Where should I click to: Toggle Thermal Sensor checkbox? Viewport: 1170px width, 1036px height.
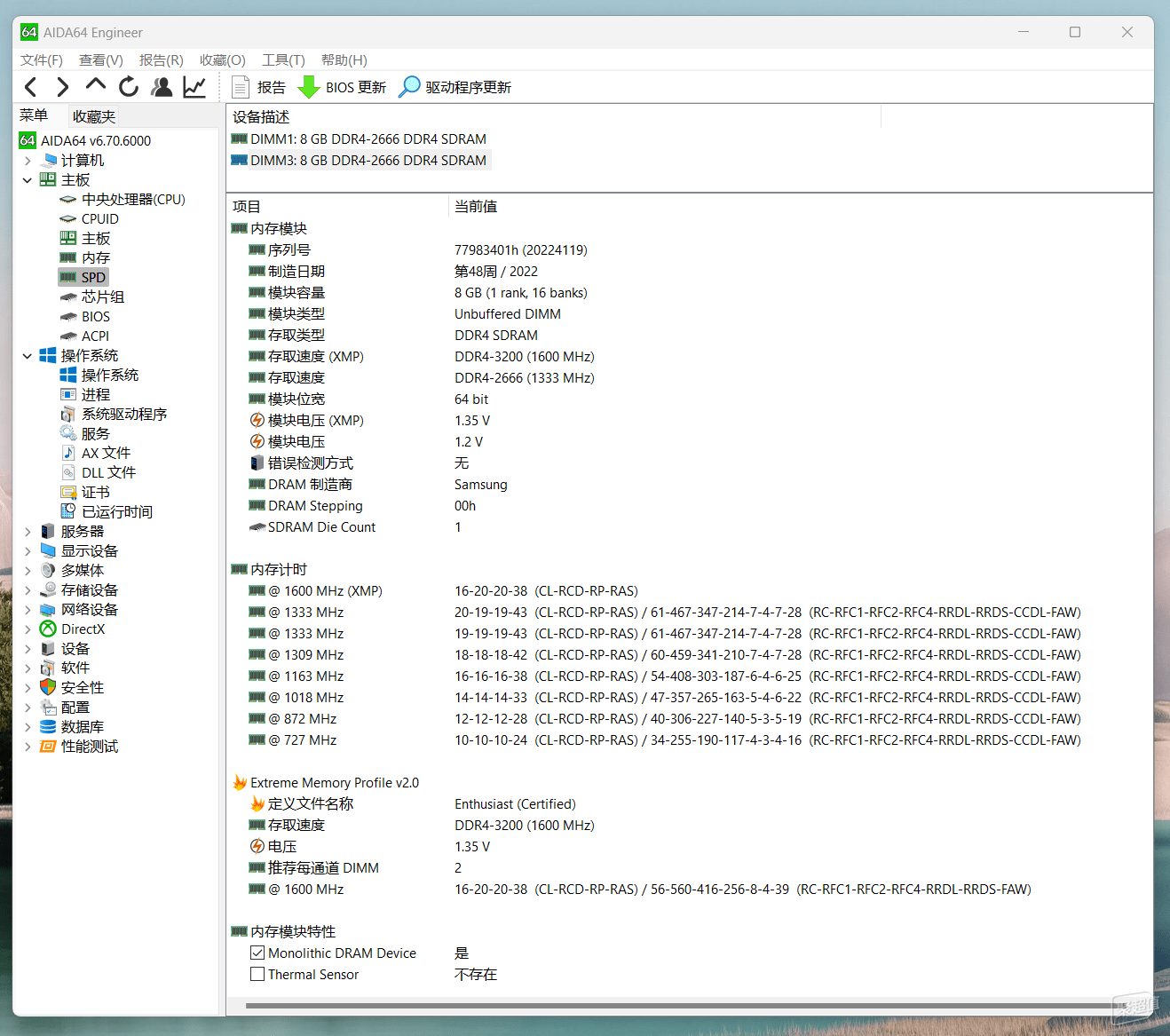pos(257,974)
